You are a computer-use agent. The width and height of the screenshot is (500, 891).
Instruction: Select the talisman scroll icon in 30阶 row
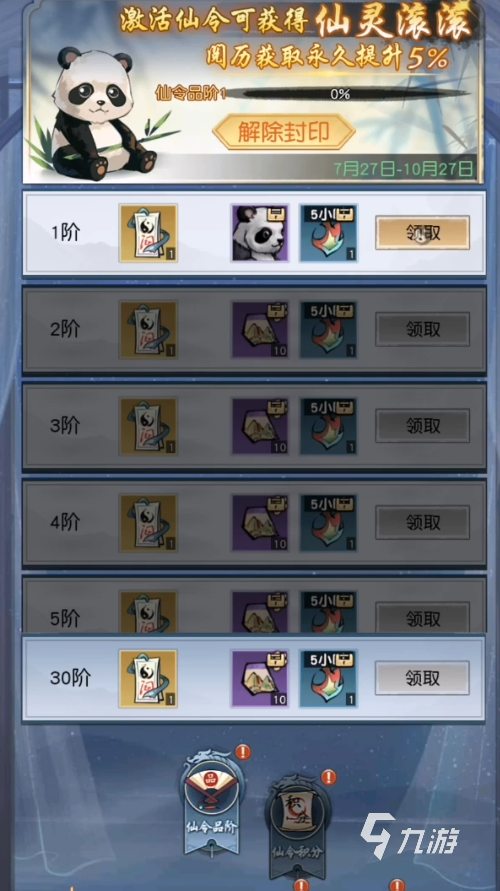[148, 678]
